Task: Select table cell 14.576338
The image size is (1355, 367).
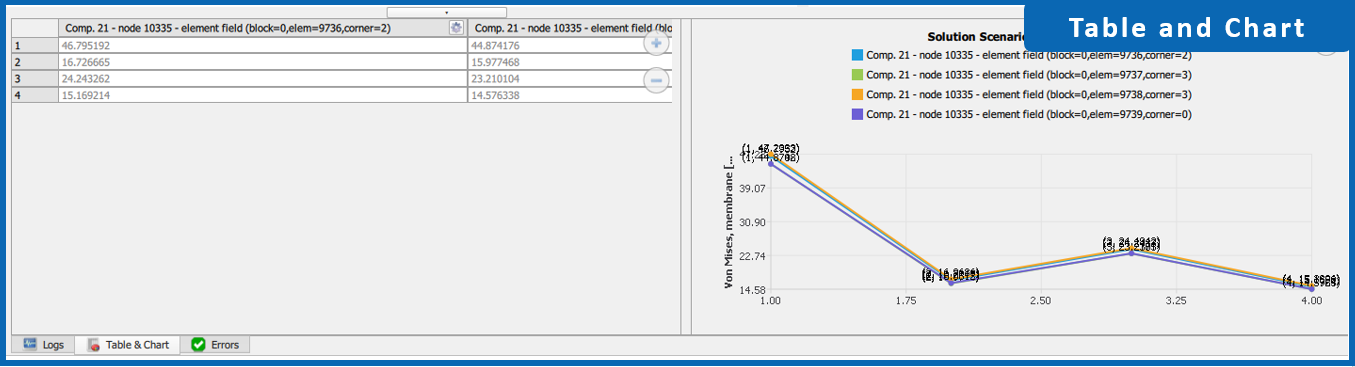Action: tap(570, 95)
